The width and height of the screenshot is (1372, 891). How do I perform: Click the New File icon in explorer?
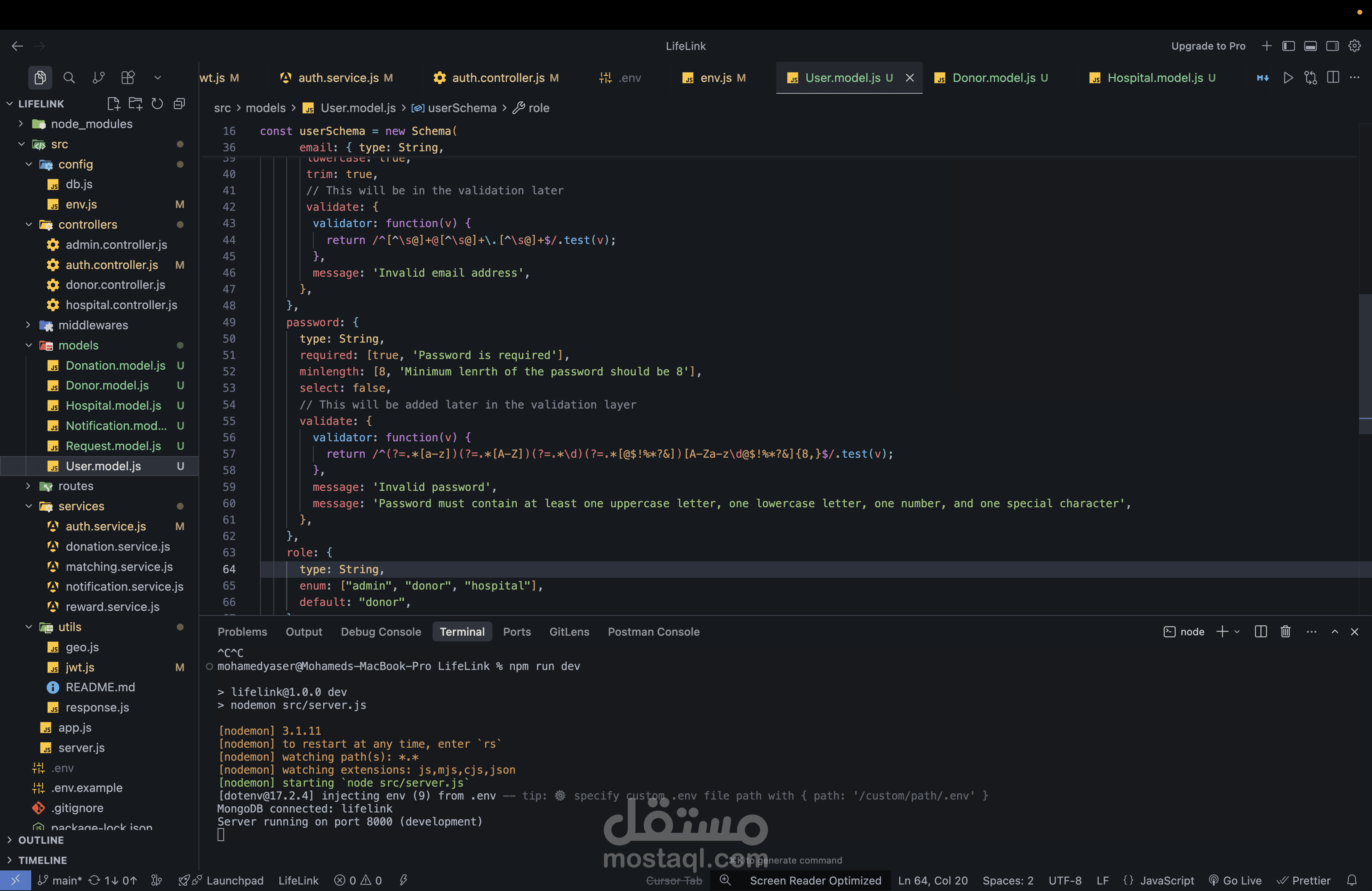tap(114, 104)
